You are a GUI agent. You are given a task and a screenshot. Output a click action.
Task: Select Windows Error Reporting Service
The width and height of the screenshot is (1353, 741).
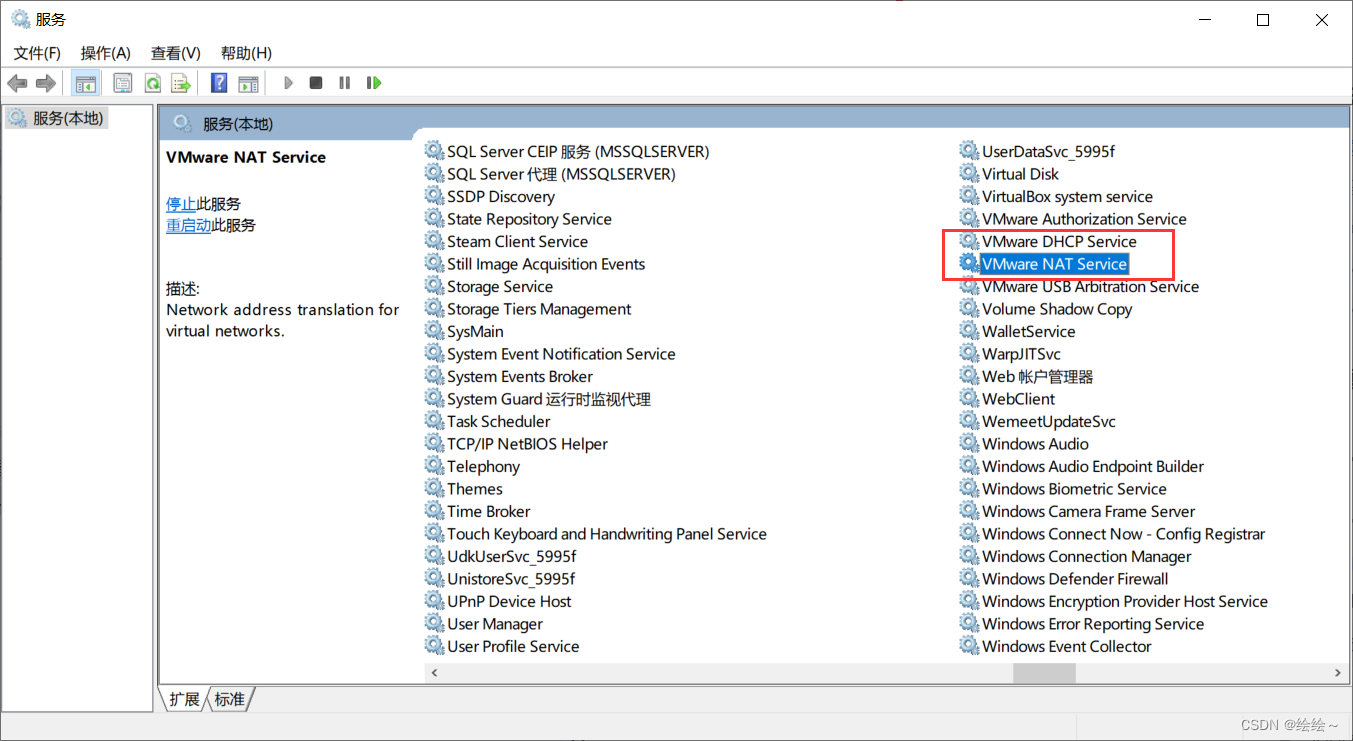[x=1093, y=624]
